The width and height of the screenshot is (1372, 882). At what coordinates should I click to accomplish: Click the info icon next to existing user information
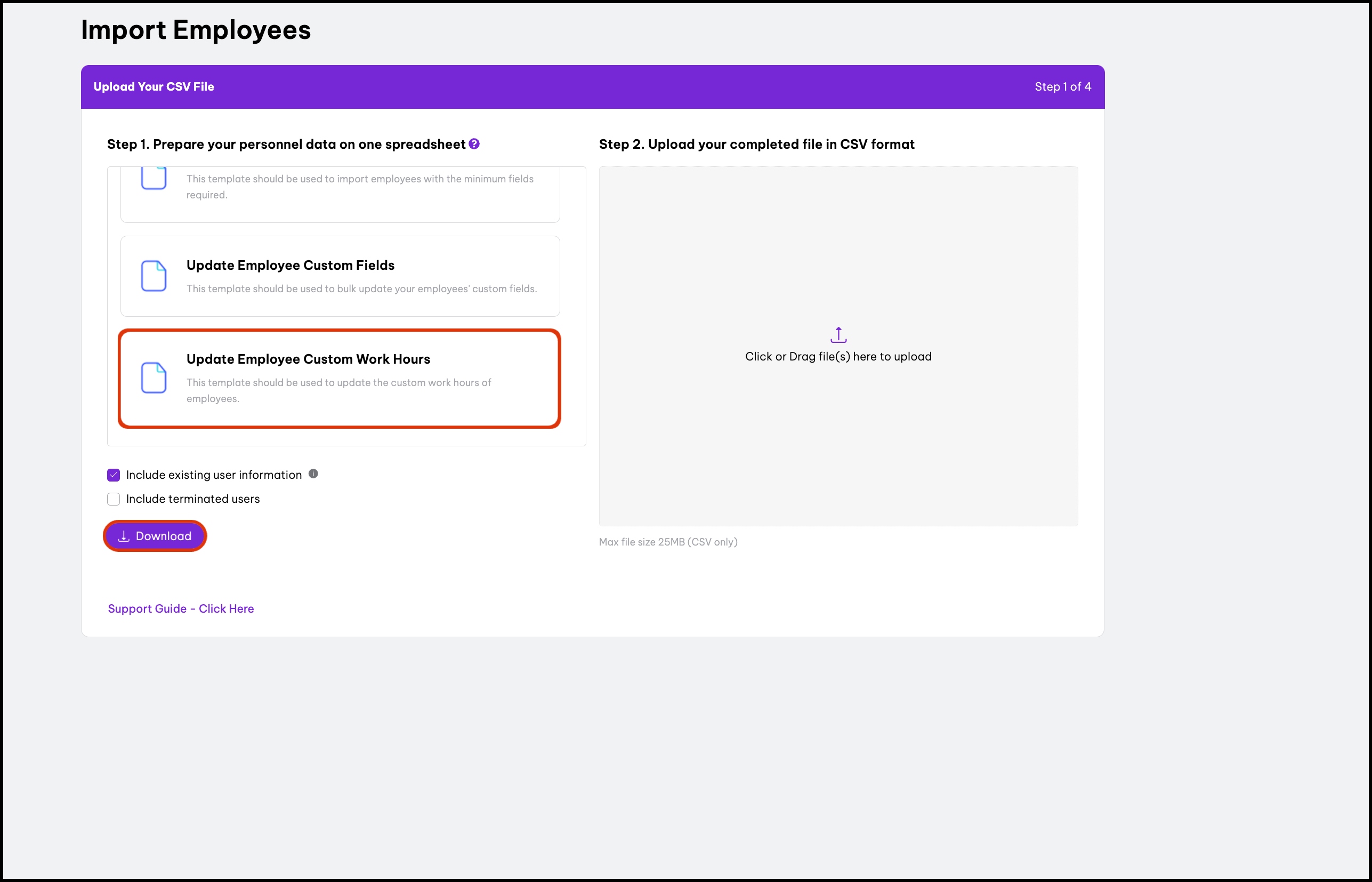point(313,474)
